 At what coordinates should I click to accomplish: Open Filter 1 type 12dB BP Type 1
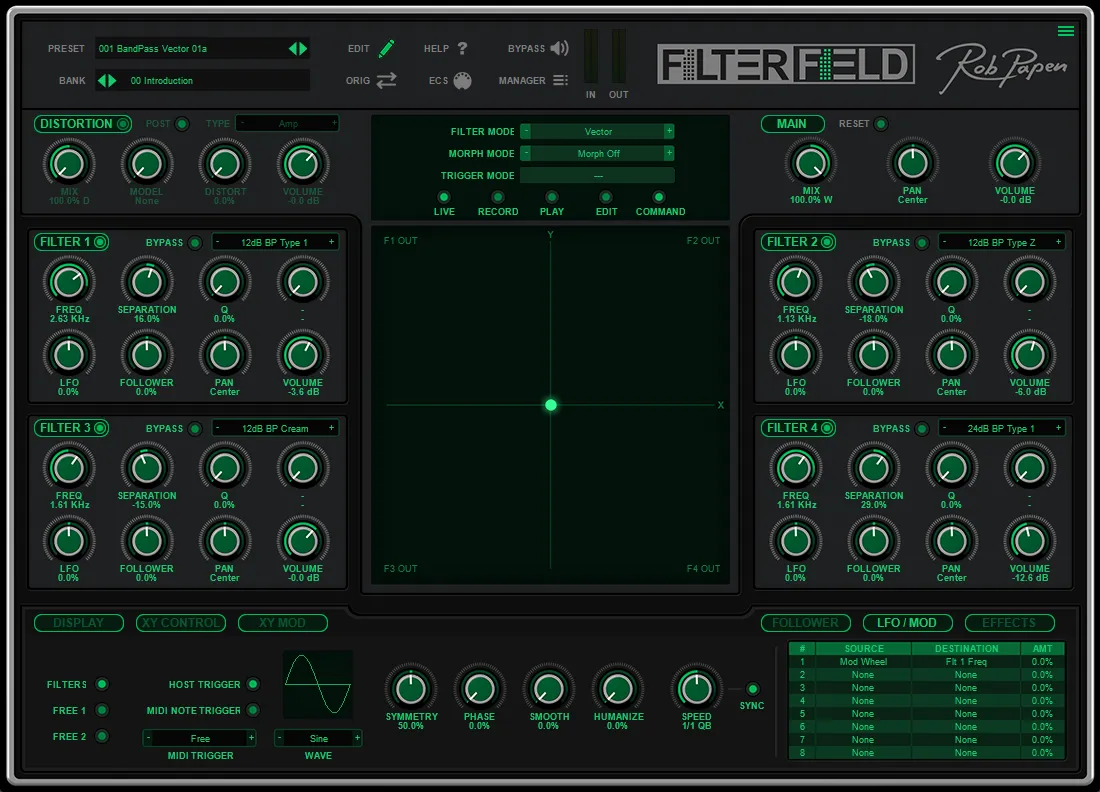click(275, 242)
